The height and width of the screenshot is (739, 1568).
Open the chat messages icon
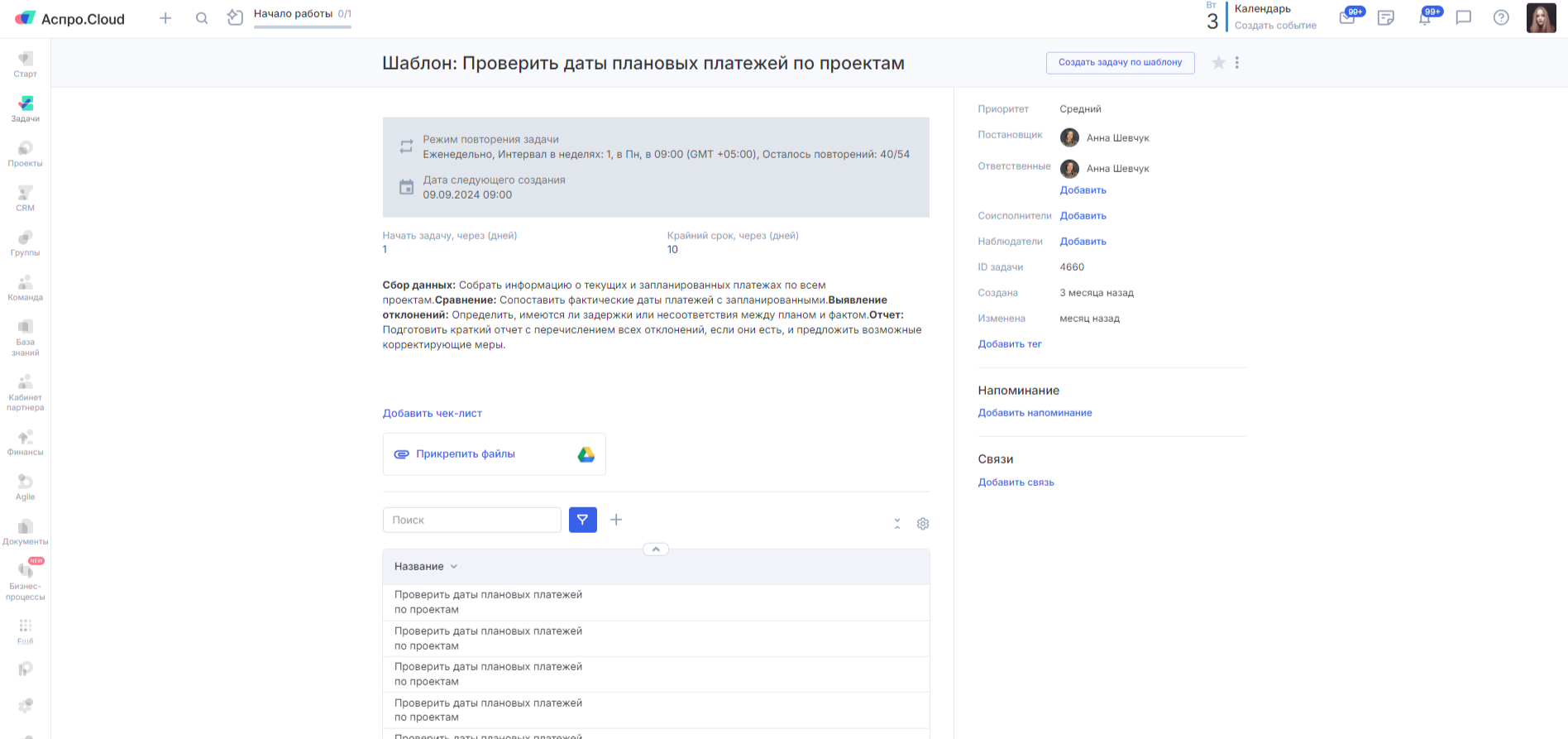tap(1463, 17)
